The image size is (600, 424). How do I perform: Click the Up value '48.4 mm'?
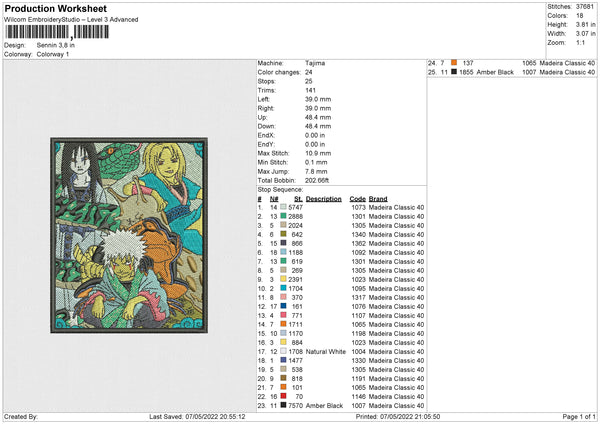pyautogui.click(x=318, y=117)
